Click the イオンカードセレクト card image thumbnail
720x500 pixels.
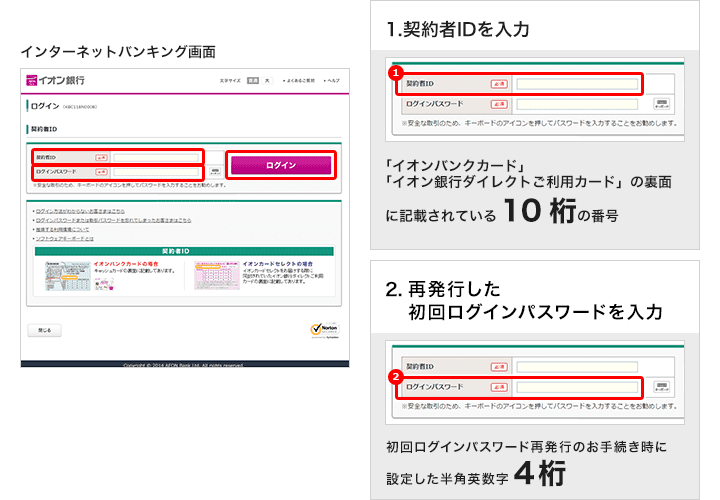(217, 275)
